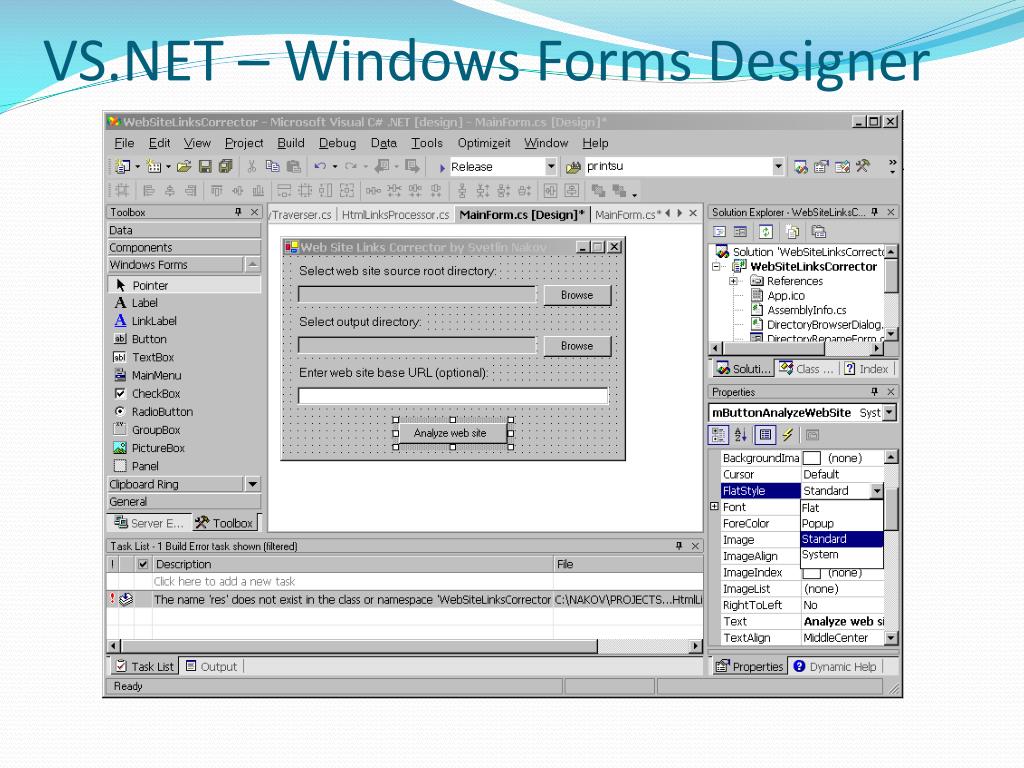1024x768 pixels.
Task: Switch to the Output tab
Action: click(212, 667)
